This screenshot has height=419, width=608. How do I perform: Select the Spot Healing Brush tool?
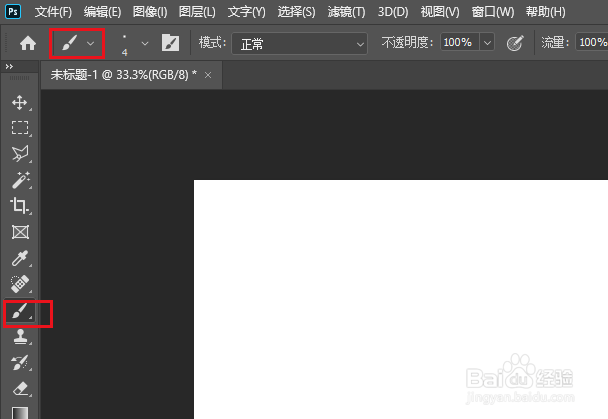[x=20, y=284]
